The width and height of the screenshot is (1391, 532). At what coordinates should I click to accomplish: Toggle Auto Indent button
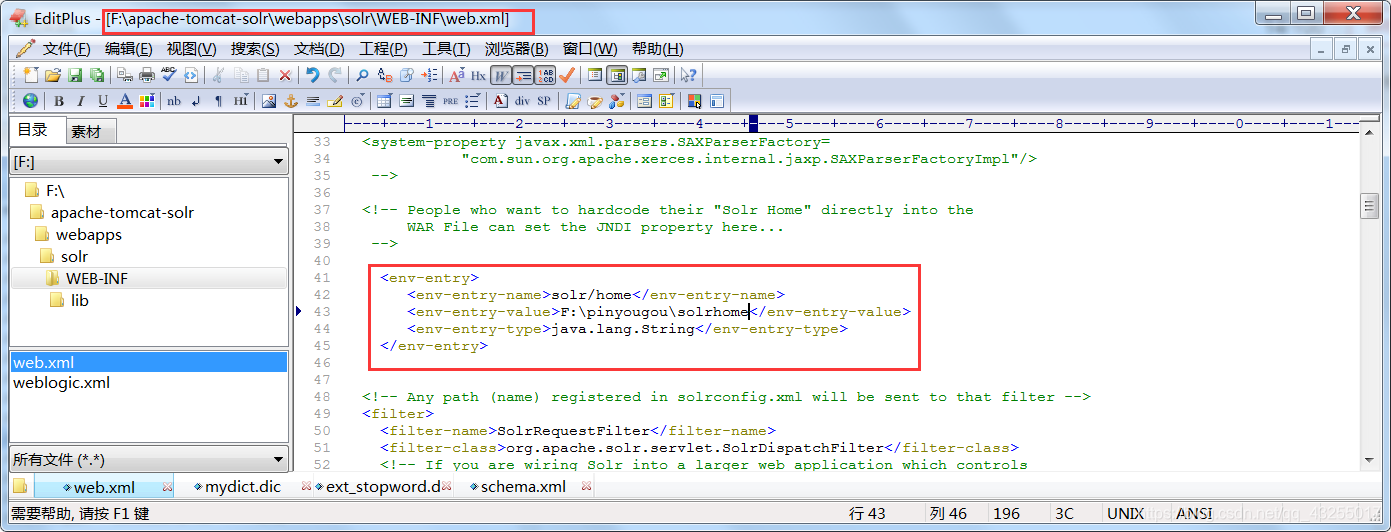[x=523, y=75]
